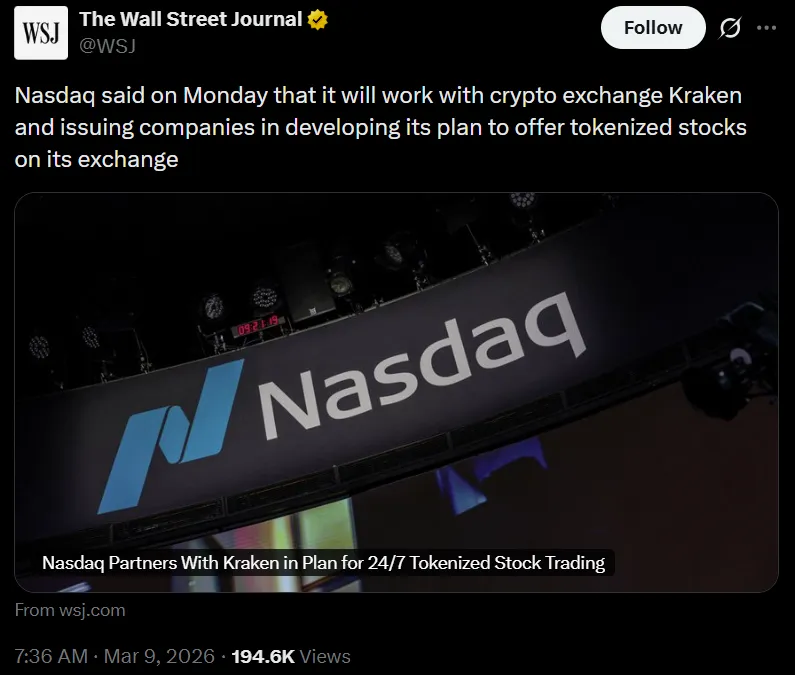Open the "From wsj.com" source link
This screenshot has width=795, height=675.
70,610
